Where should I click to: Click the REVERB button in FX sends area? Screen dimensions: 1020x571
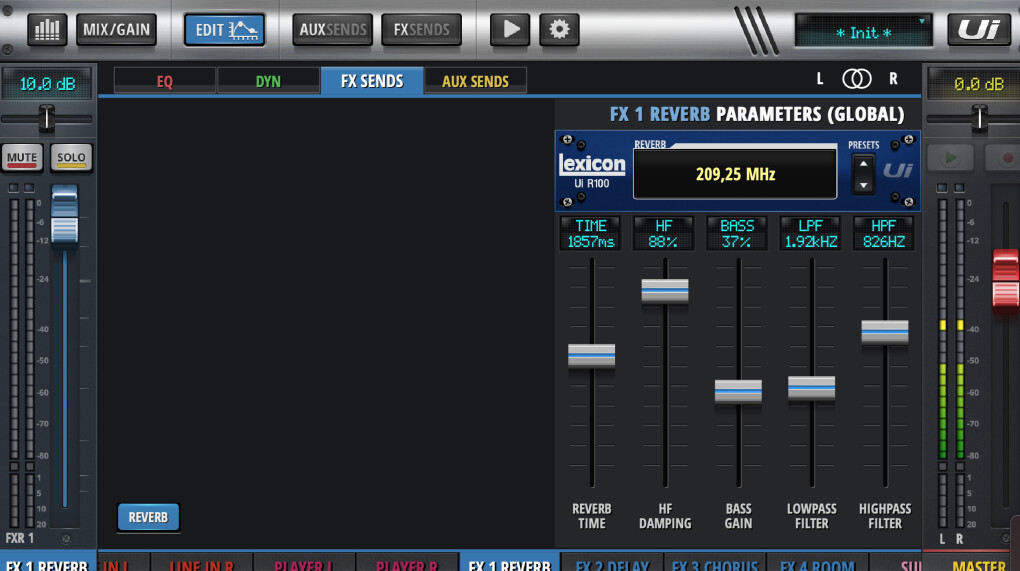pos(148,518)
